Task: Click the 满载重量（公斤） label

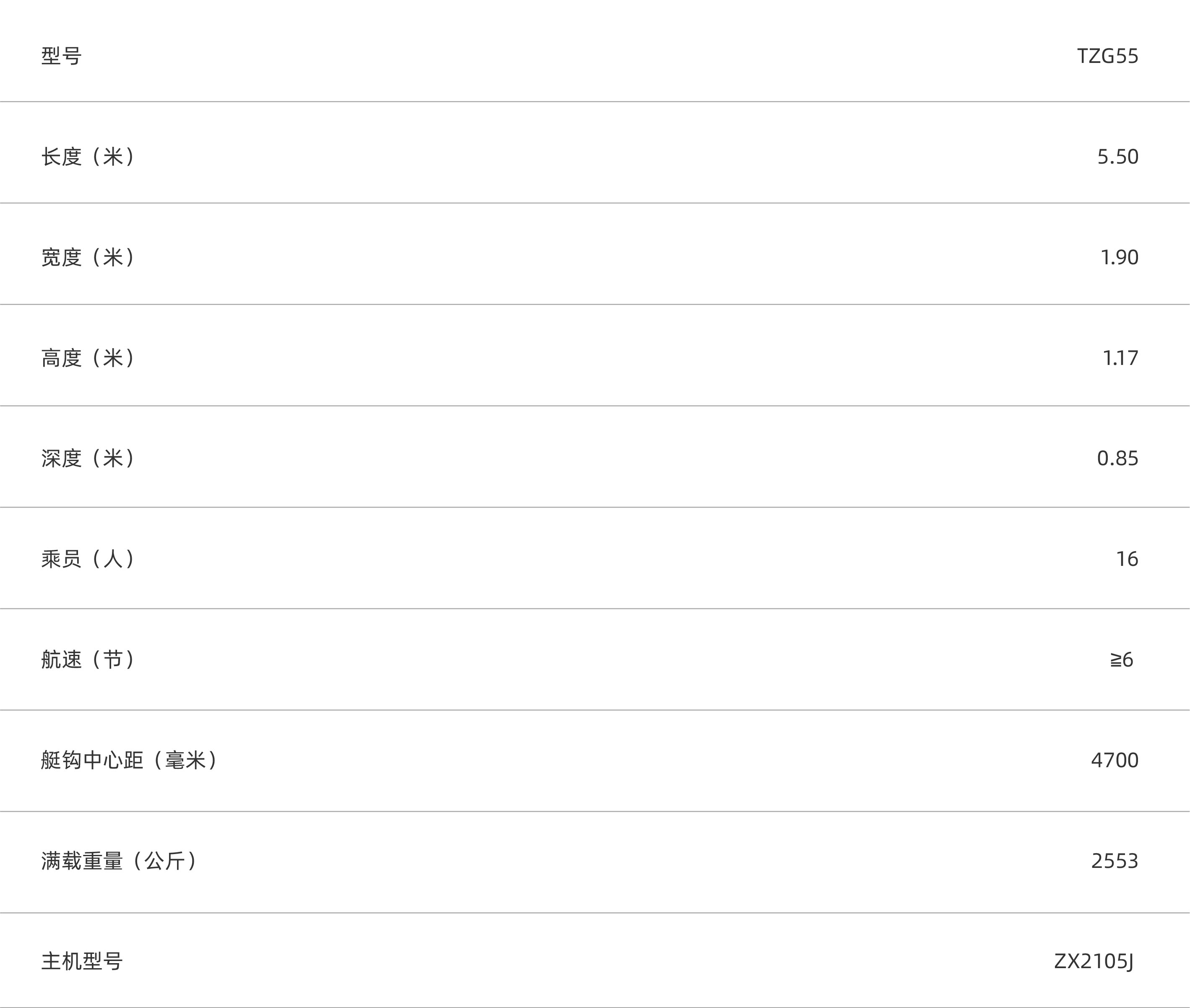Action: point(120,861)
